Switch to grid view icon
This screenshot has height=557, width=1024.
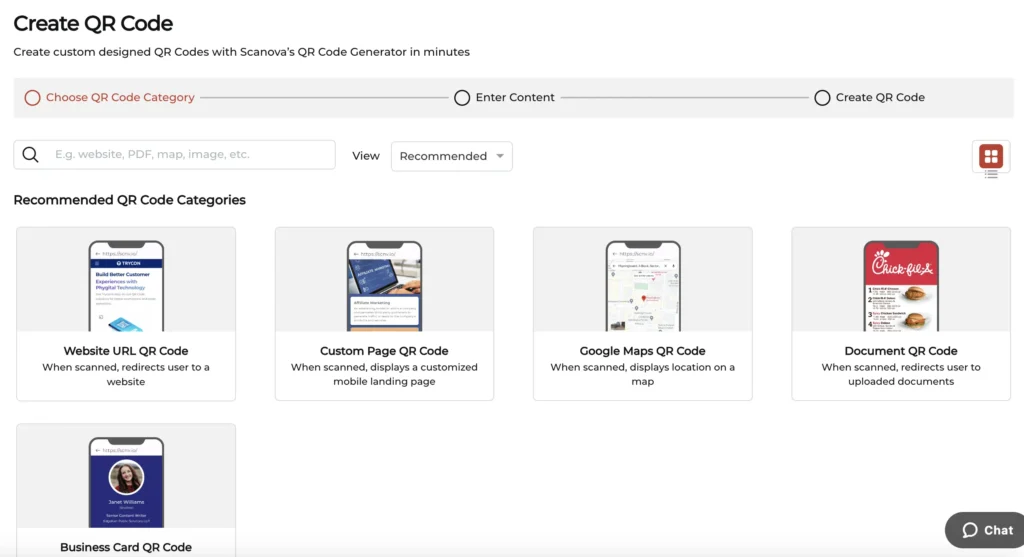tap(991, 156)
